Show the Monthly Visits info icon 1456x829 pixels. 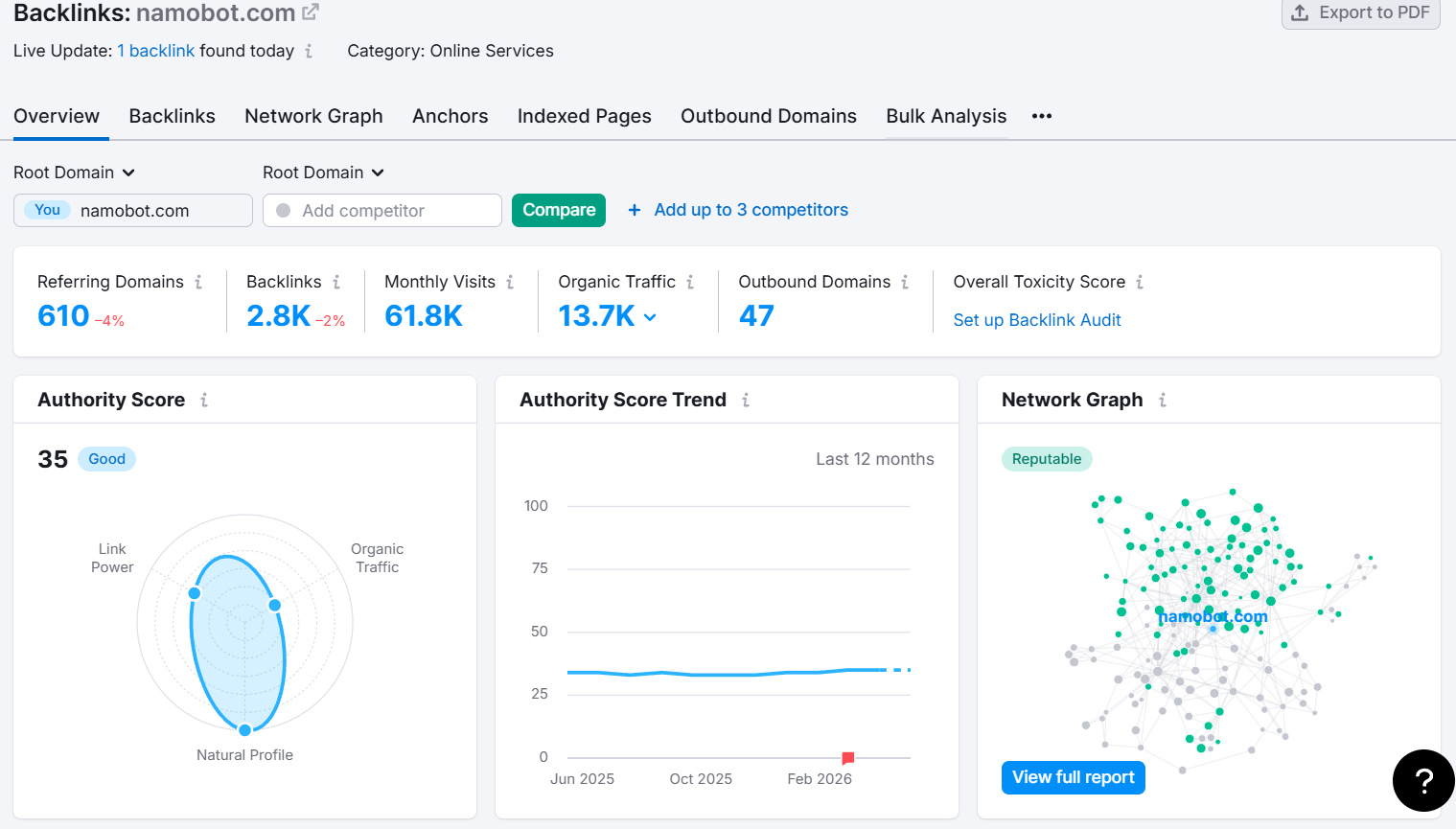510,282
